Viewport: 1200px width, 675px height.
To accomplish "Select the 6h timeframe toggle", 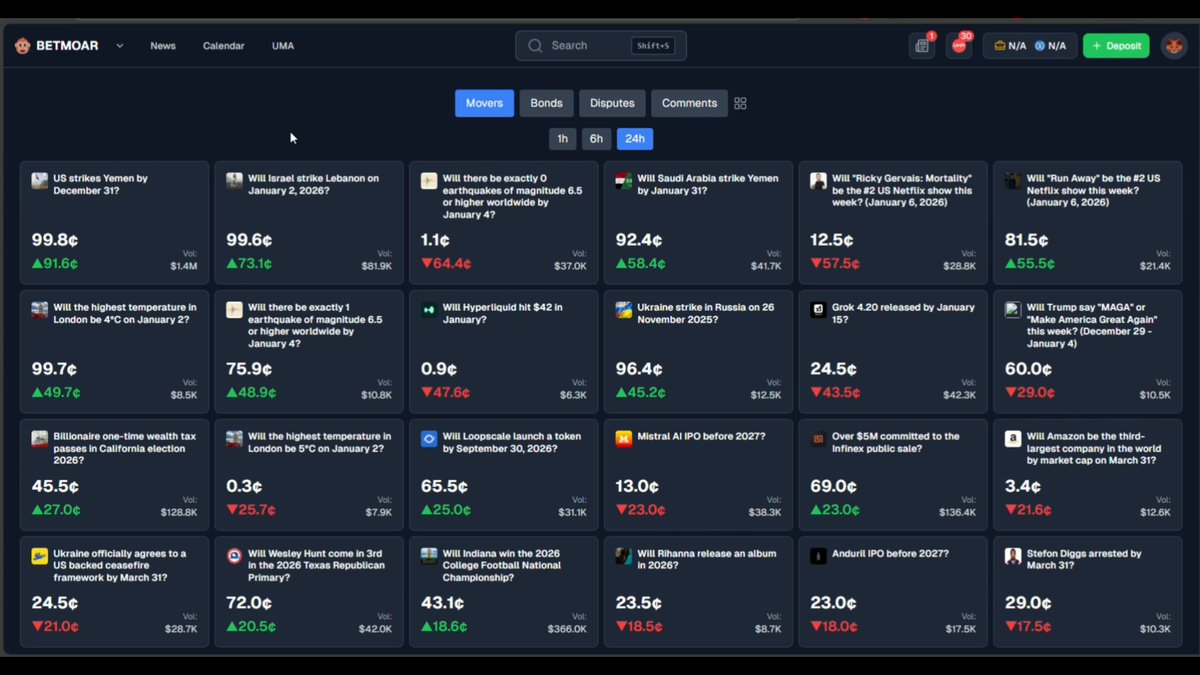I will point(596,139).
